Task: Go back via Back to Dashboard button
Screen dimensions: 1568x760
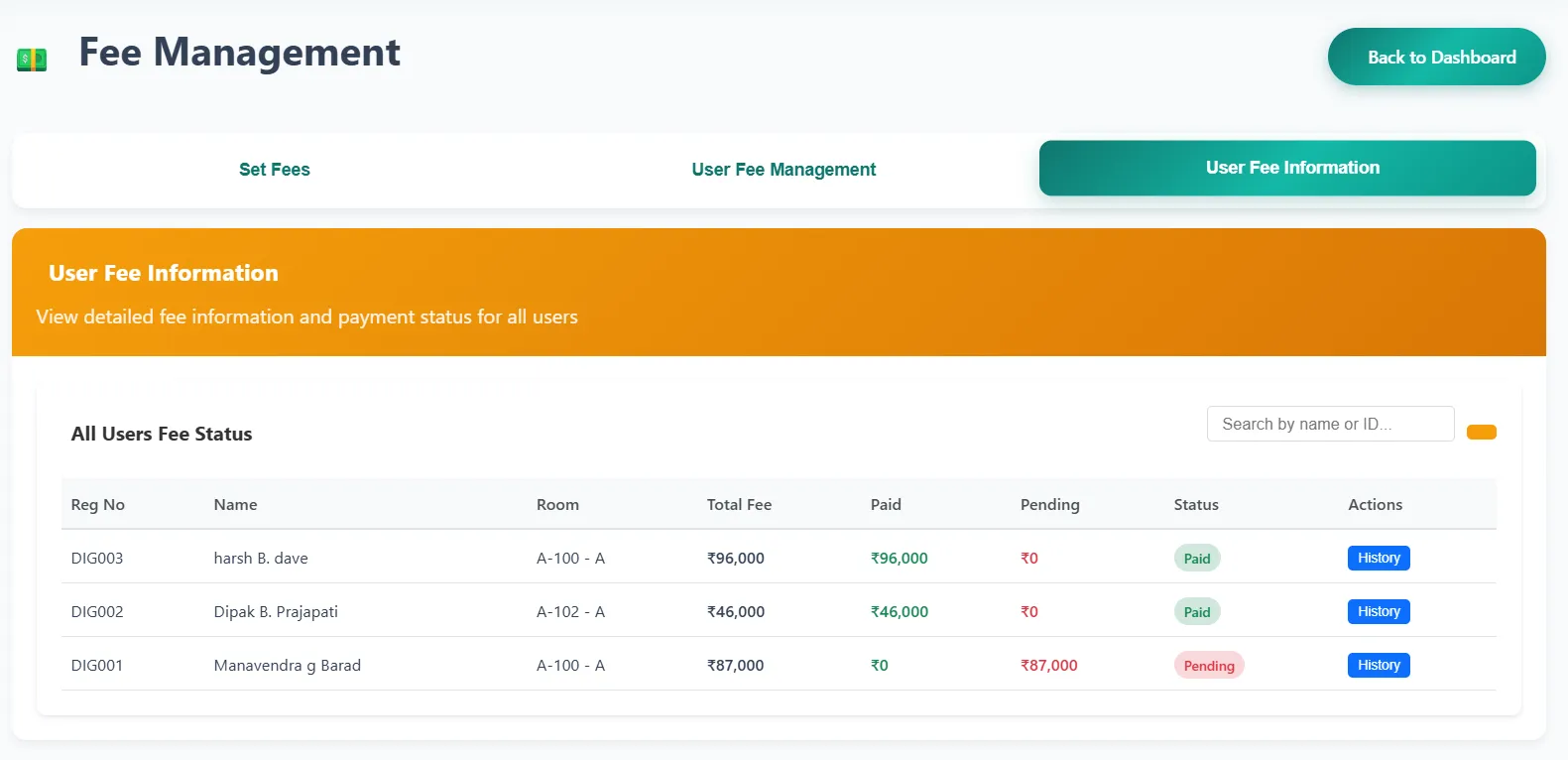Action: click(1436, 57)
